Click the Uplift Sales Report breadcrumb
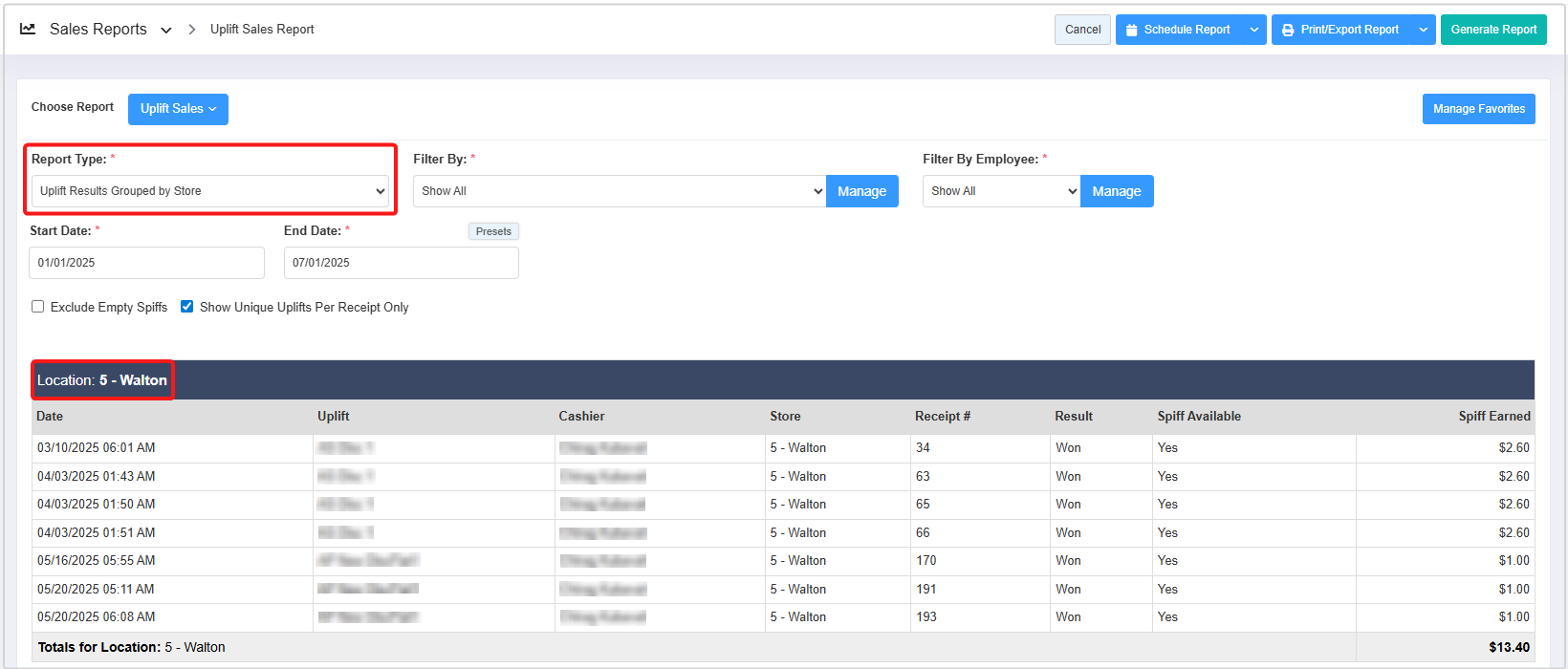 coord(262,30)
